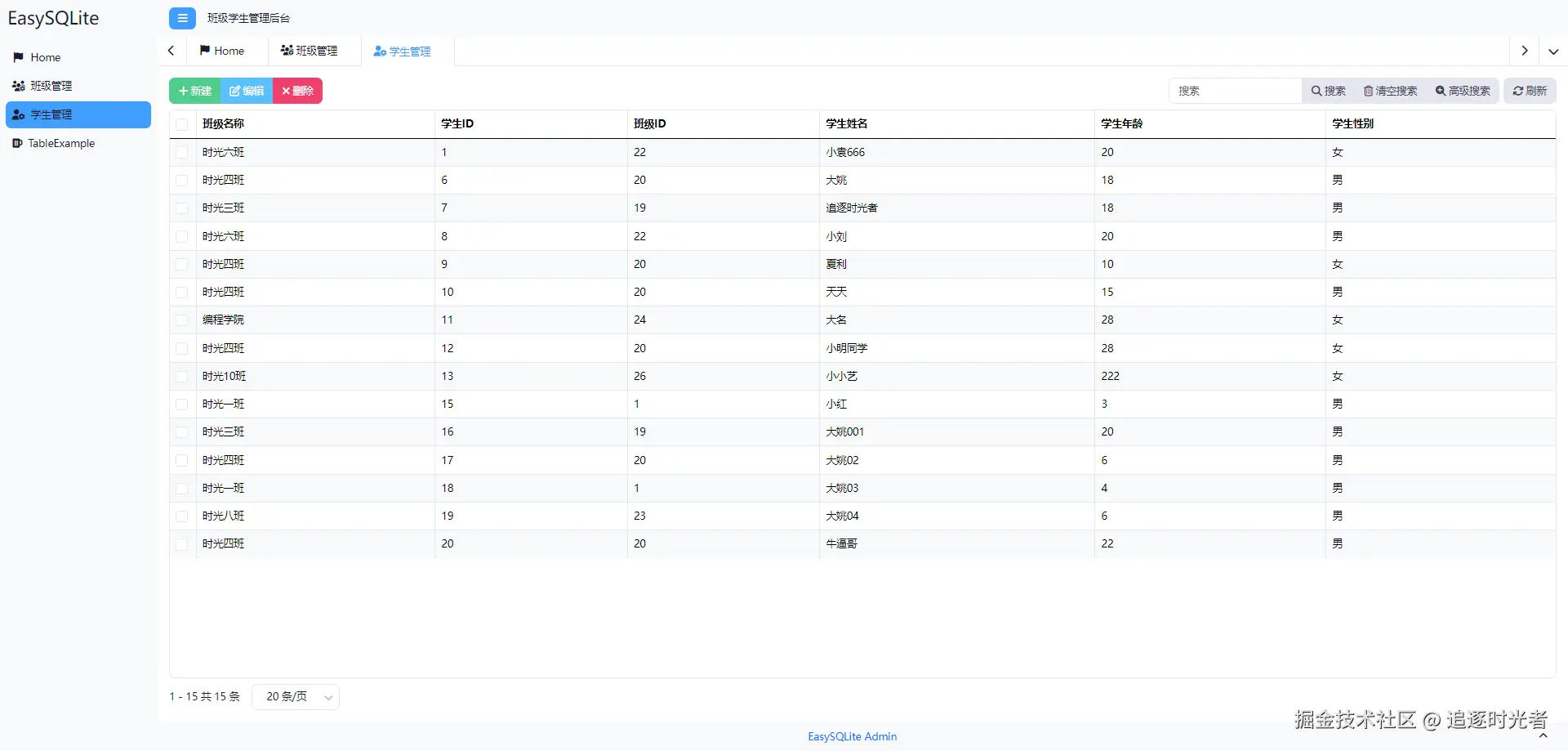Switch to the 班级管理 tab

point(310,51)
